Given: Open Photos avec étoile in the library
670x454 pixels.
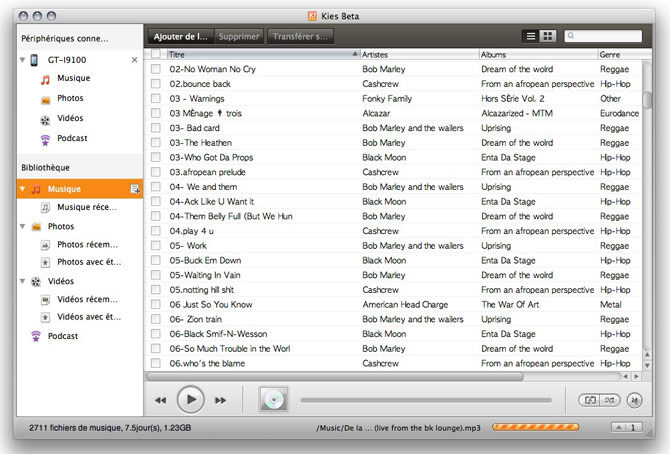Looking at the screenshot, I should (89, 262).
